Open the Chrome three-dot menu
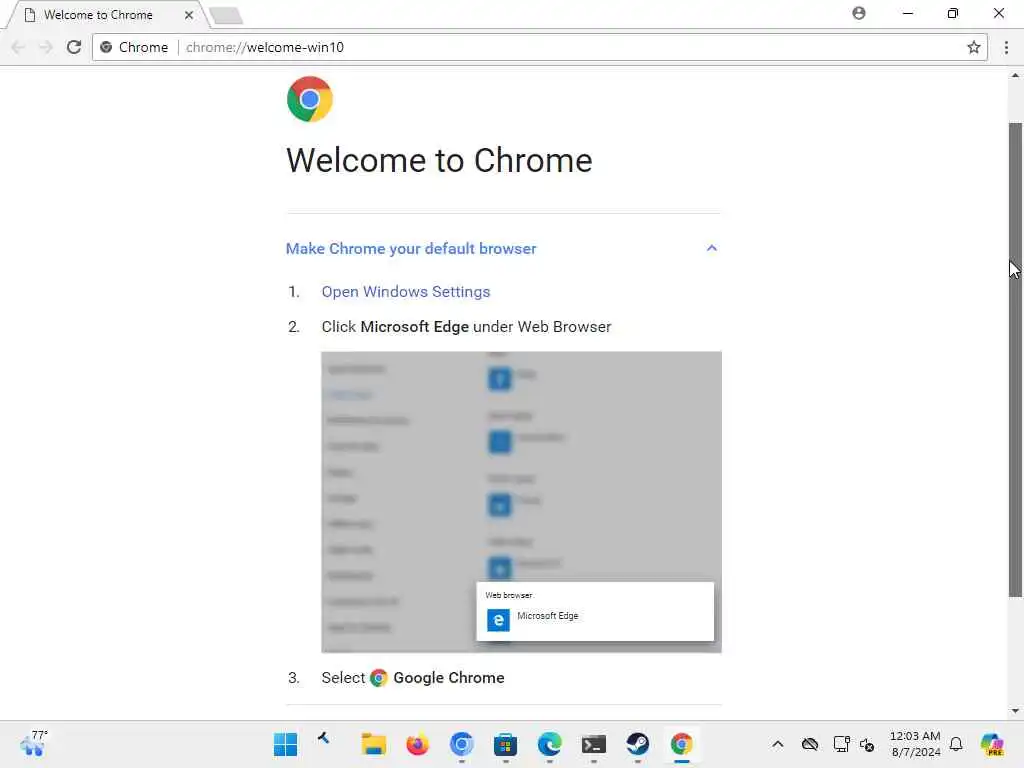The image size is (1024, 768). tap(1006, 47)
